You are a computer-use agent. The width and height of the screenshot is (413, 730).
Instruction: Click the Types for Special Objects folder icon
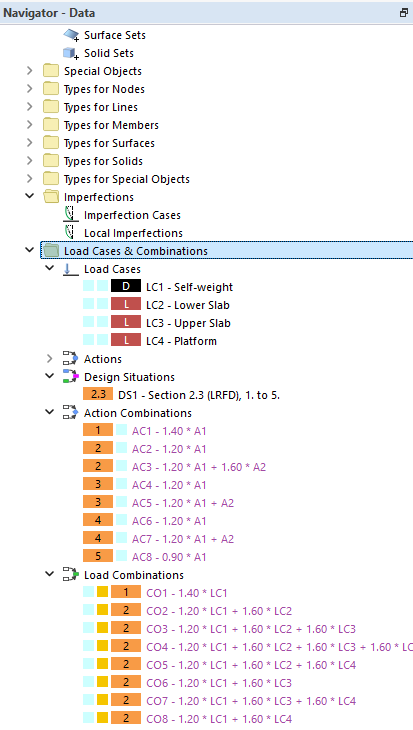[x=51, y=179]
